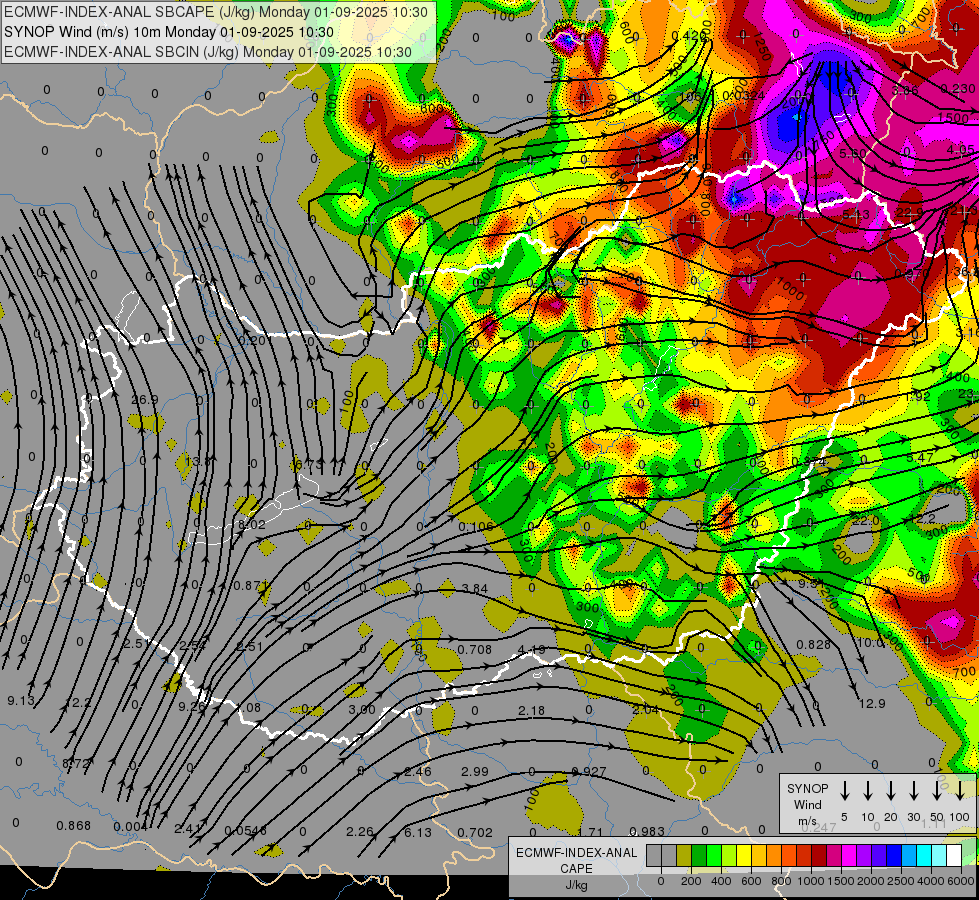Image resolution: width=979 pixels, height=900 pixels.
Task: Click the 2.99 value on the map
Action: click(x=475, y=772)
